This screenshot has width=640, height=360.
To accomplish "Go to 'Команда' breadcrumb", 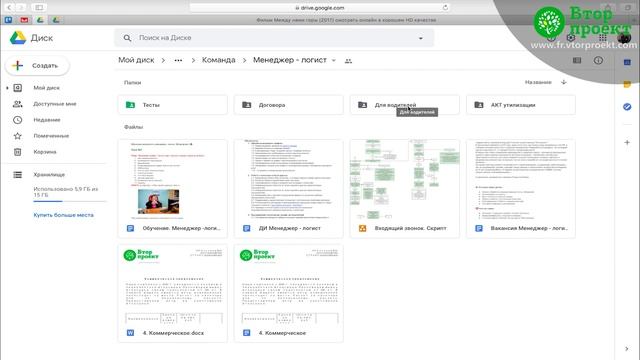I will click(218, 60).
